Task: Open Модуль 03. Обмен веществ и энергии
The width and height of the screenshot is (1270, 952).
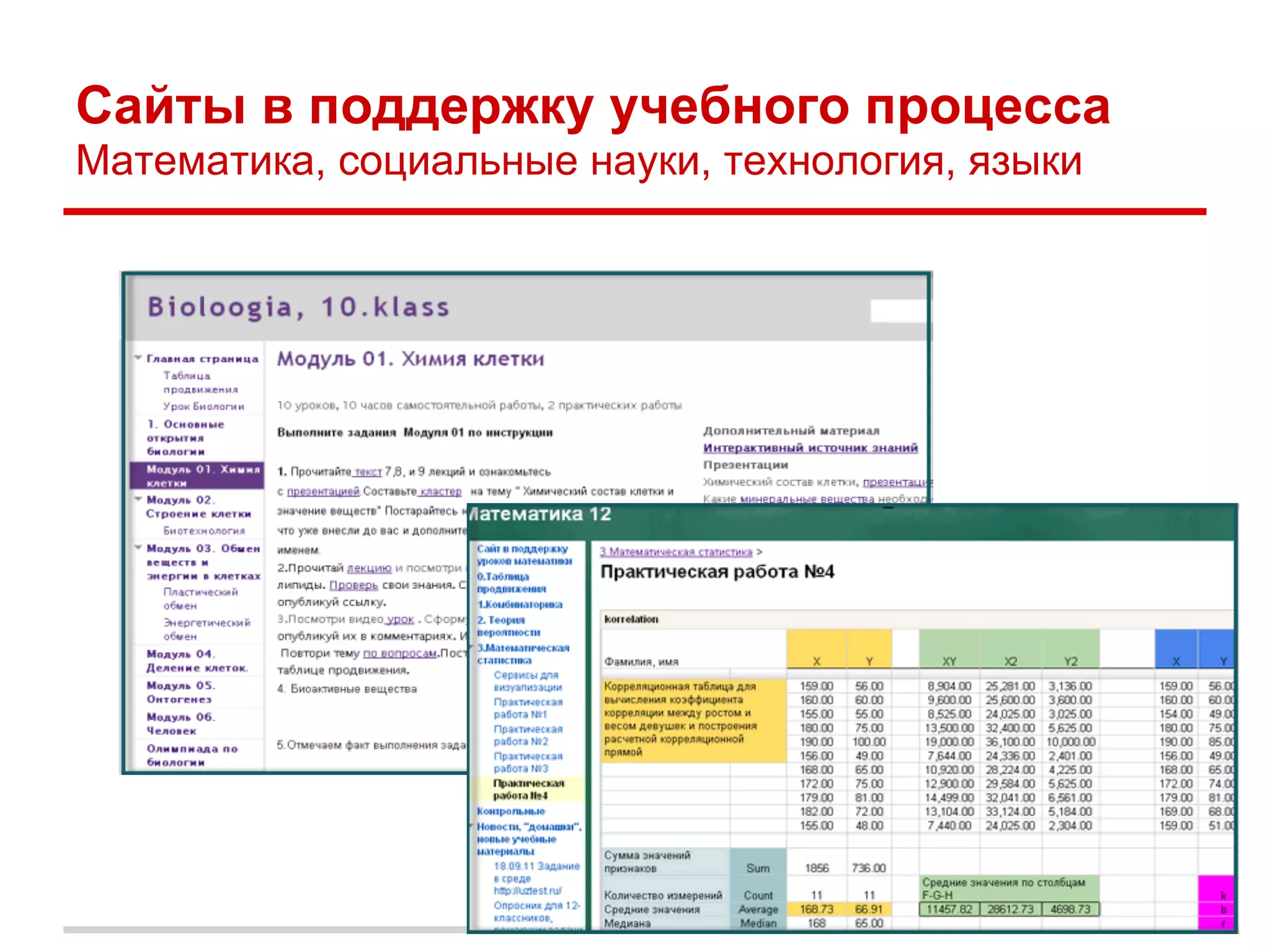Action: (x=203, y=562)
